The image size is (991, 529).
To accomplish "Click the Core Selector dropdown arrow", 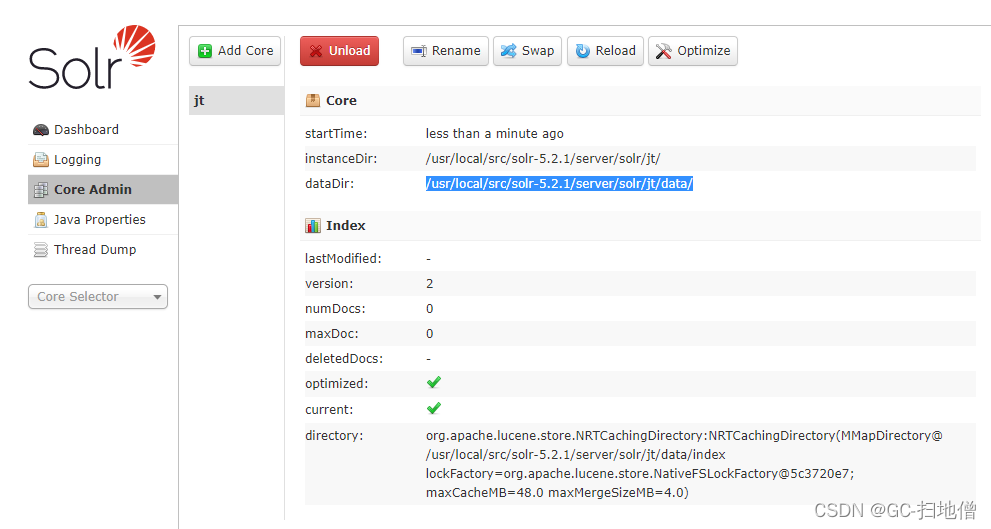I will tap(157, 297).
